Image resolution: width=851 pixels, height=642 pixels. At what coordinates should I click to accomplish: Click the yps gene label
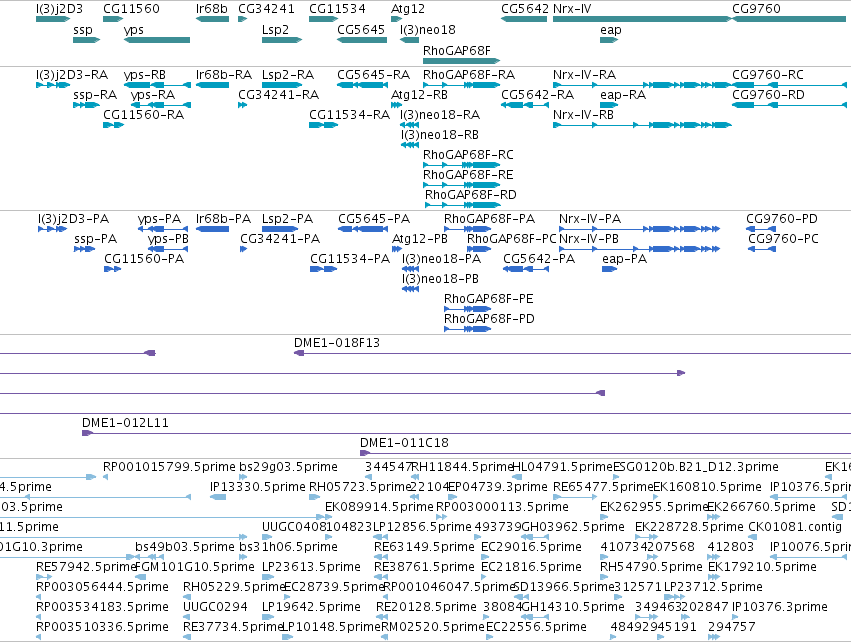click(x=134, y=30)
